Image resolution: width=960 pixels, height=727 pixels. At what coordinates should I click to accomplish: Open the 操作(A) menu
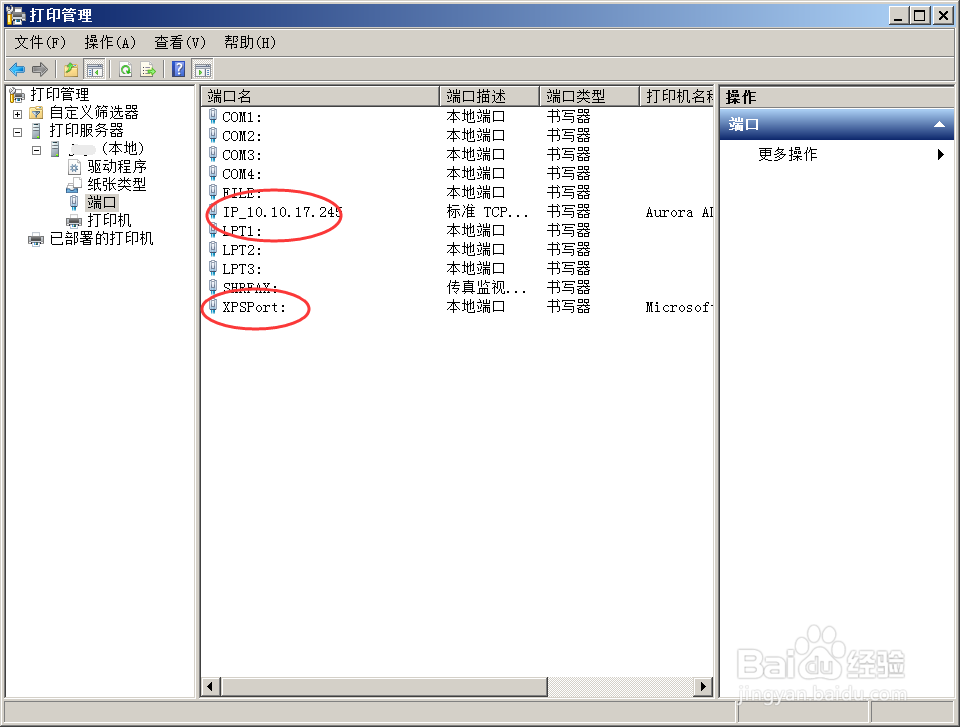pos(110,42)
